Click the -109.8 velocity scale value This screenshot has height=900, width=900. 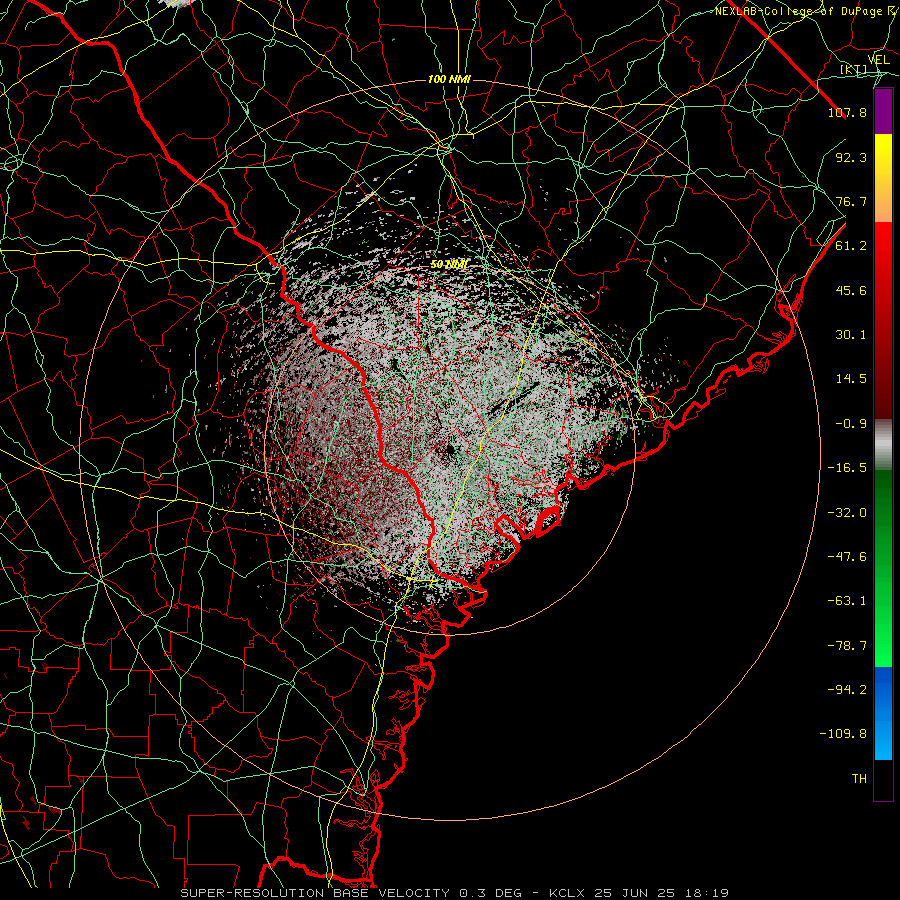[x=844, y=734]
